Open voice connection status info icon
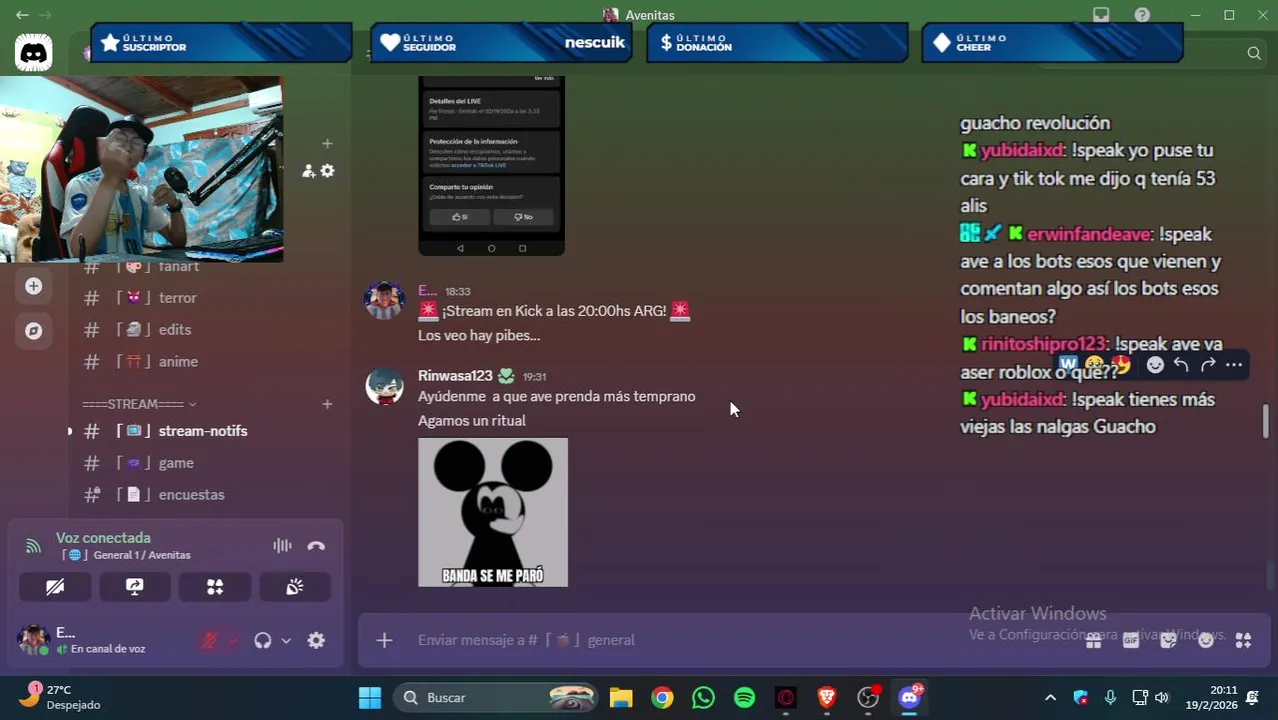Image resolution: width=1278 pixels, height=720 pixels. click(33, 546)
